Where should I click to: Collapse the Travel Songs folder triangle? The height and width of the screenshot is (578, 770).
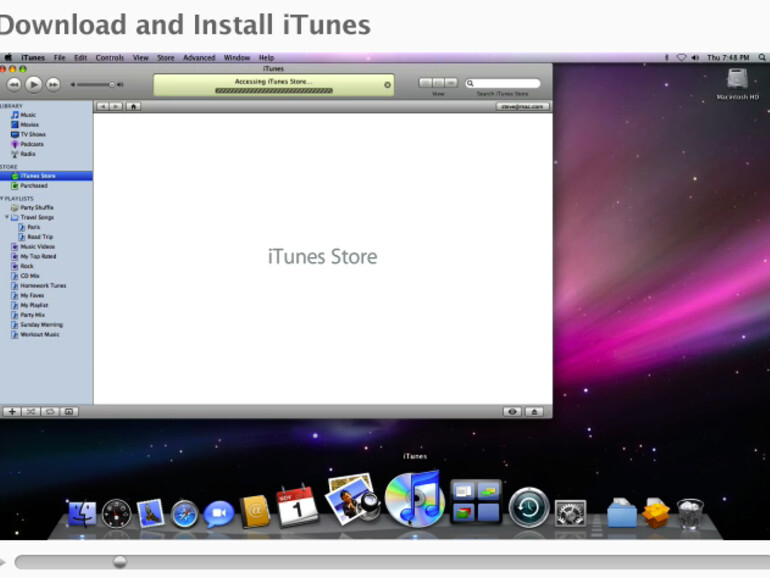pyautogui.click(x=7, y=217)
